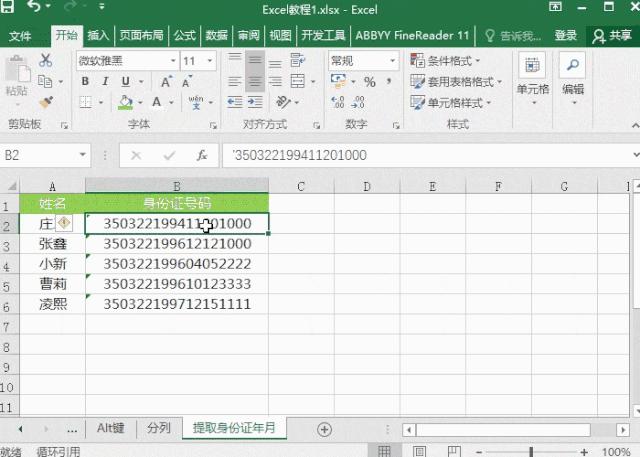Decrease font size with smaller A
The width and height of the screenshot is (640, 457).
187,82
